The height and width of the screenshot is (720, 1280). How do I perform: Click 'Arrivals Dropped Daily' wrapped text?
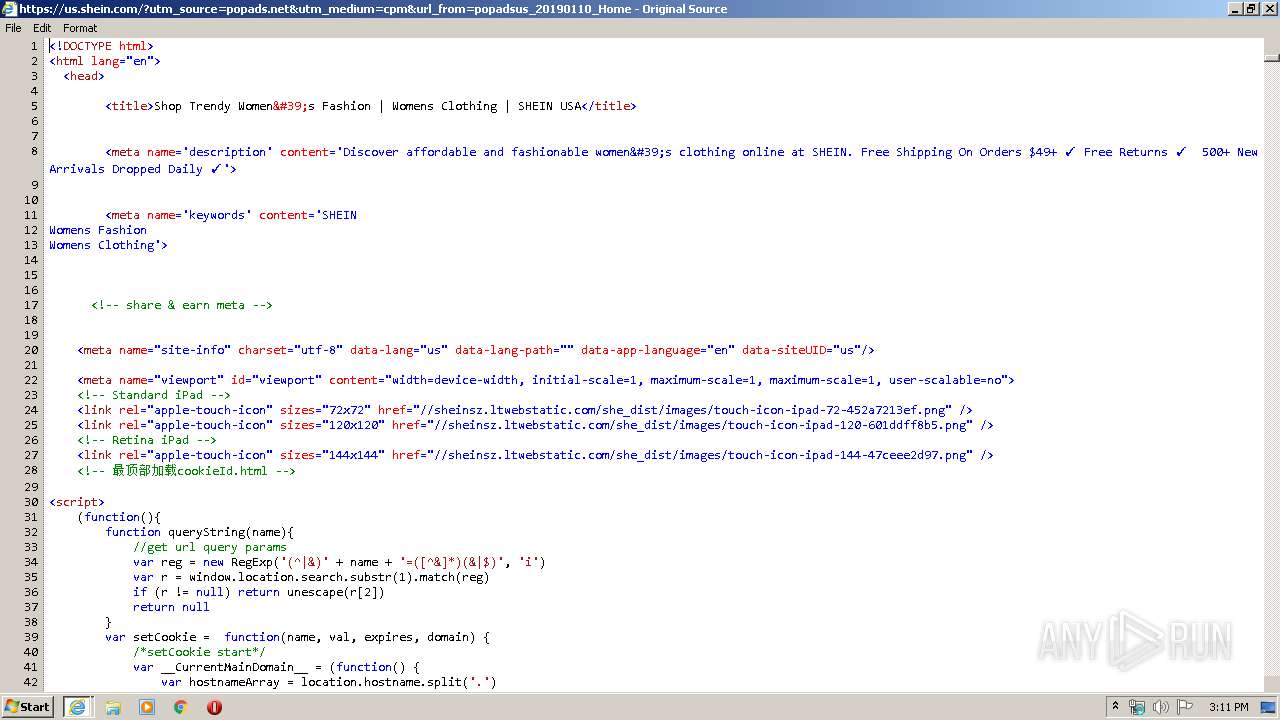[127, 169]
